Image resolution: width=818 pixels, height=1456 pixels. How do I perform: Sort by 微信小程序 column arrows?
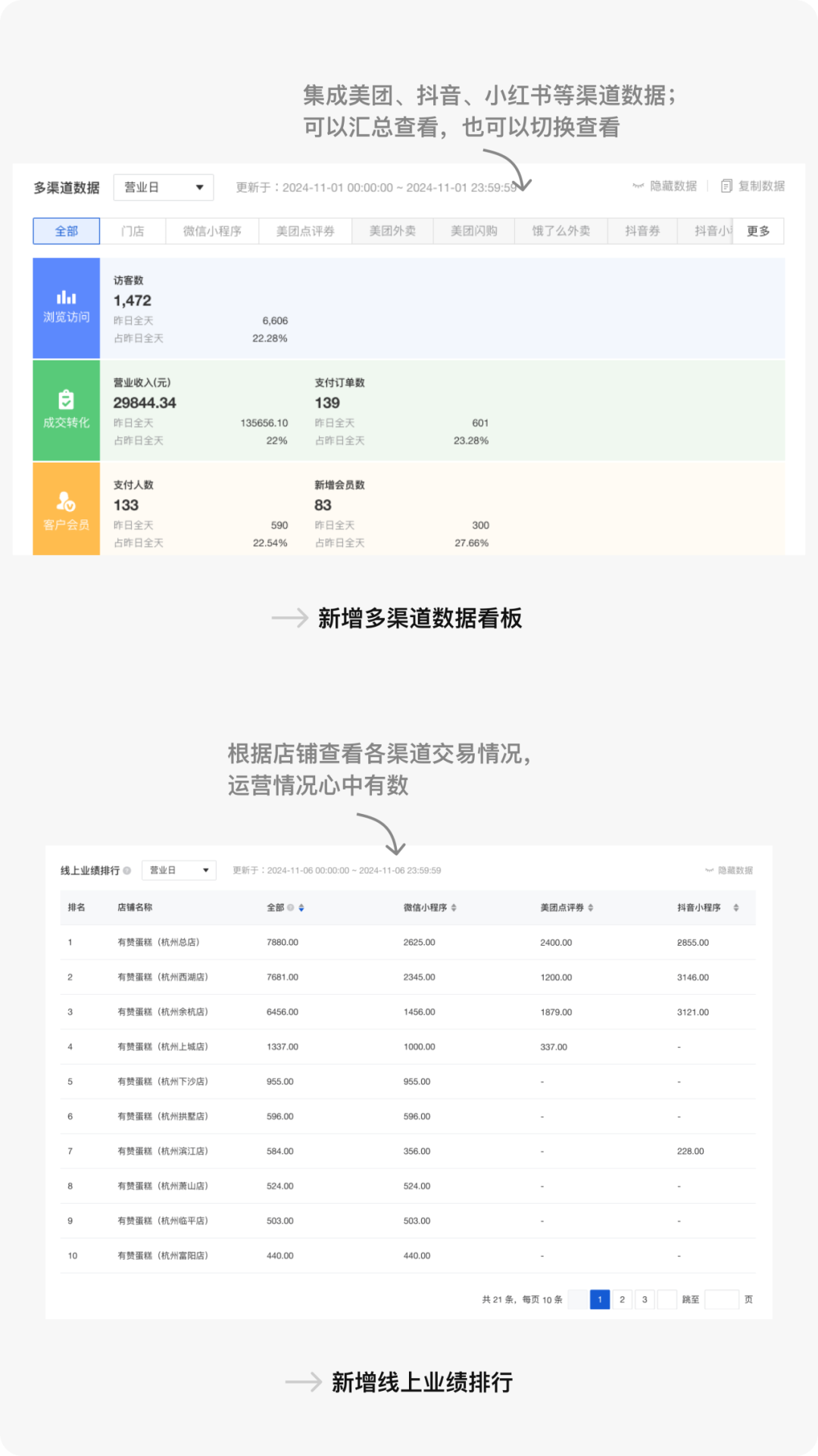(x=454, y=908)
